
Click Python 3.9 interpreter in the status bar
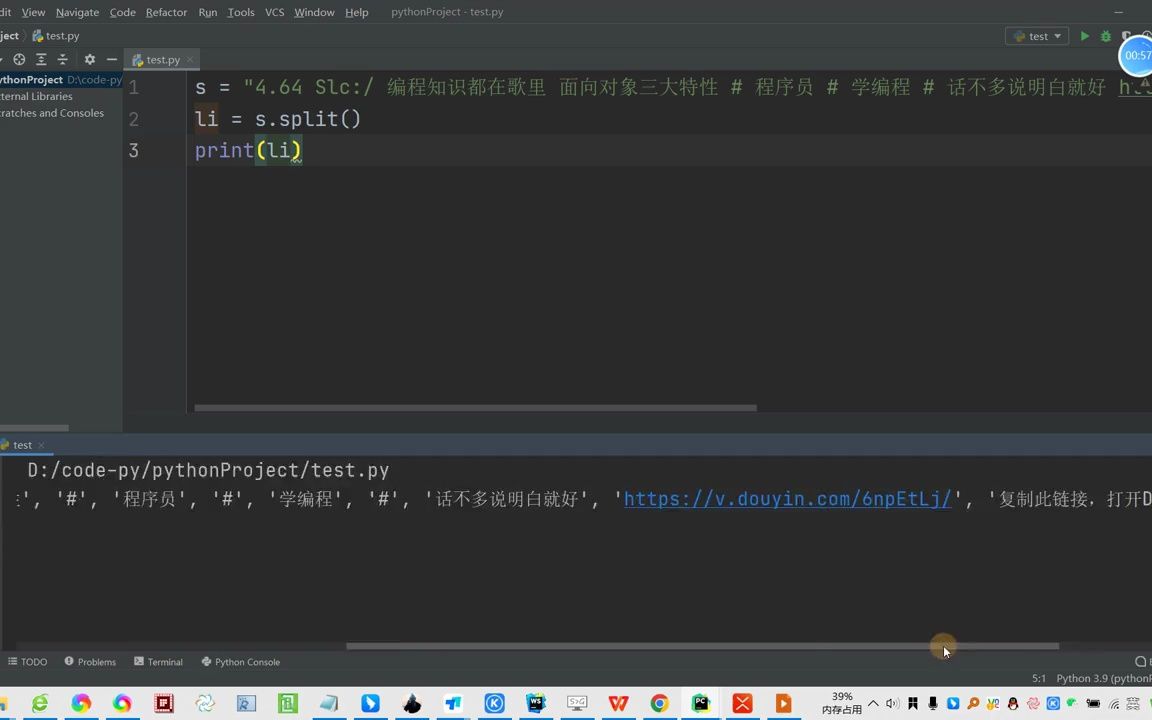(1100, 678)
